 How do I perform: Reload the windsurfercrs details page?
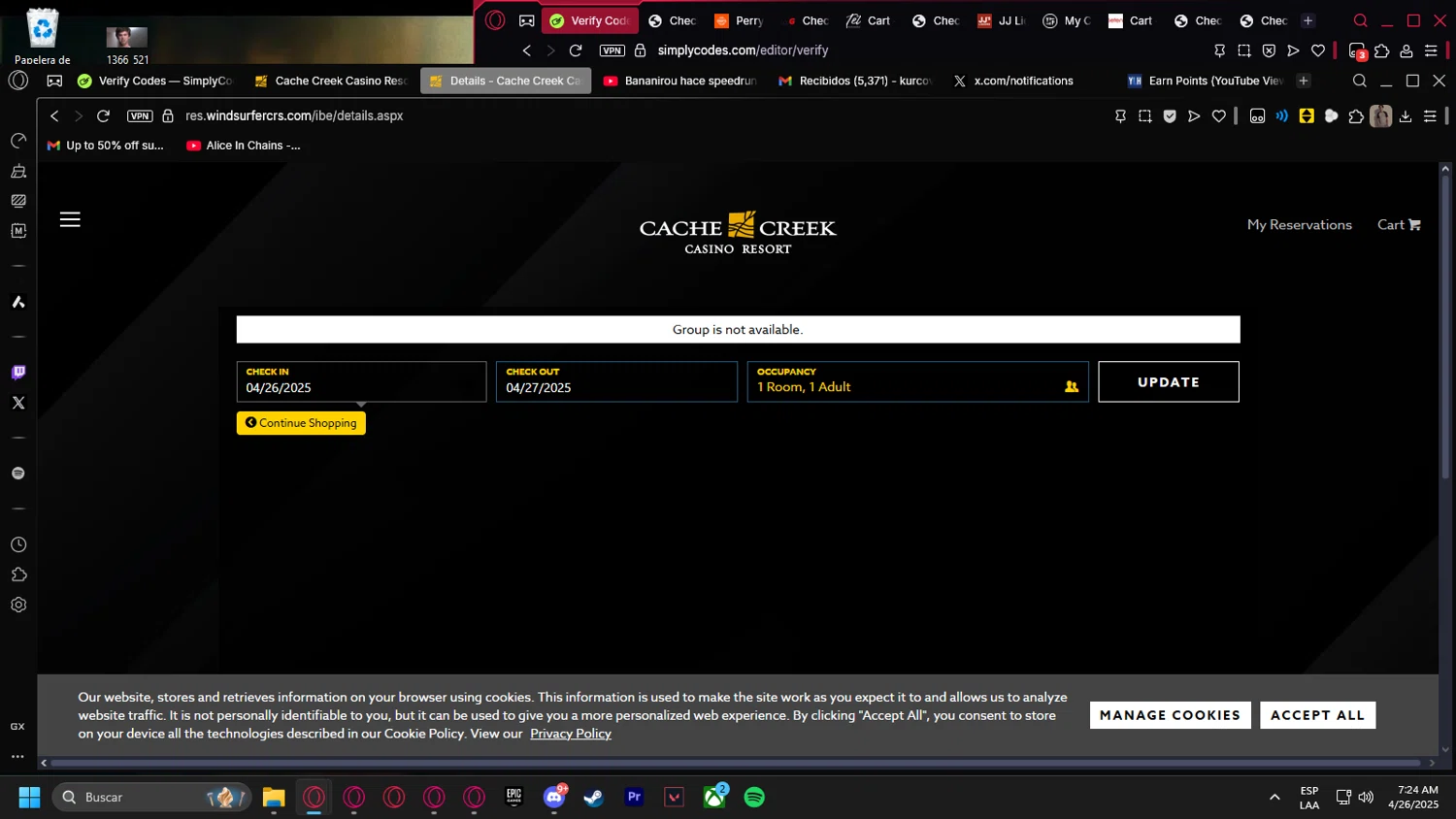(103, 115)
